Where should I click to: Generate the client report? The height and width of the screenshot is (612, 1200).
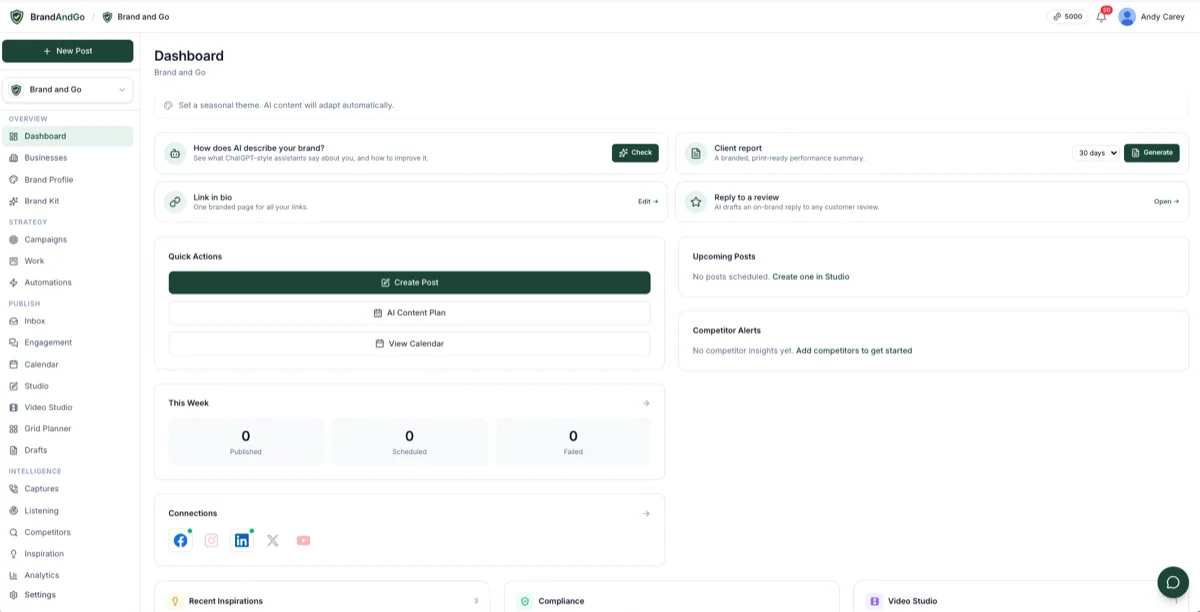click(x=1152, y=153)
